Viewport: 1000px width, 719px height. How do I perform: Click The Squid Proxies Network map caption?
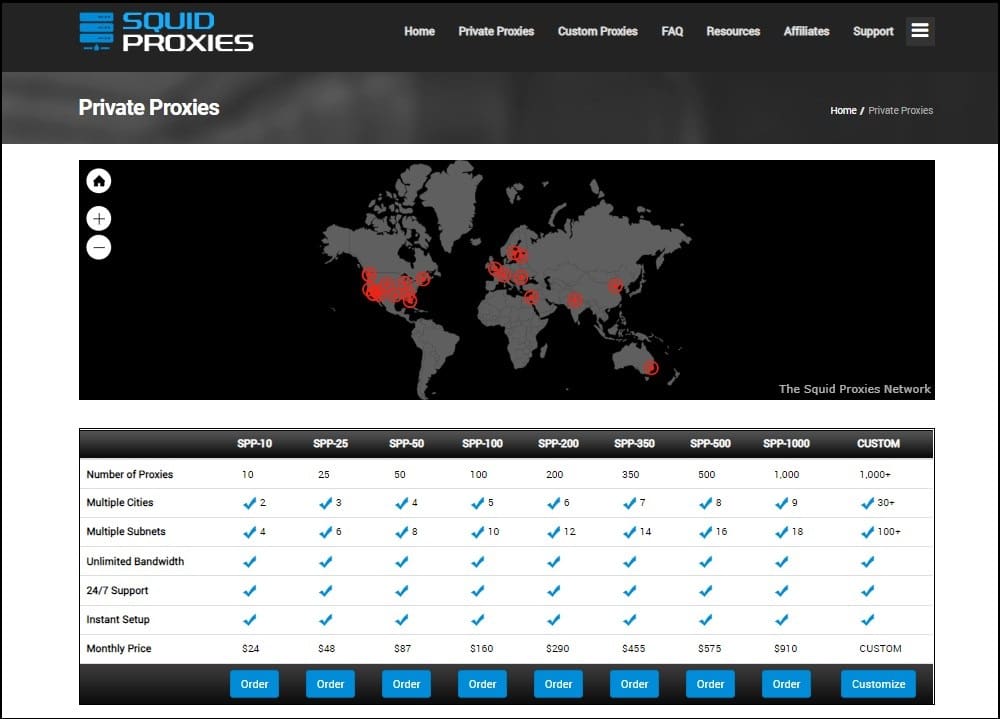[855, 389]
